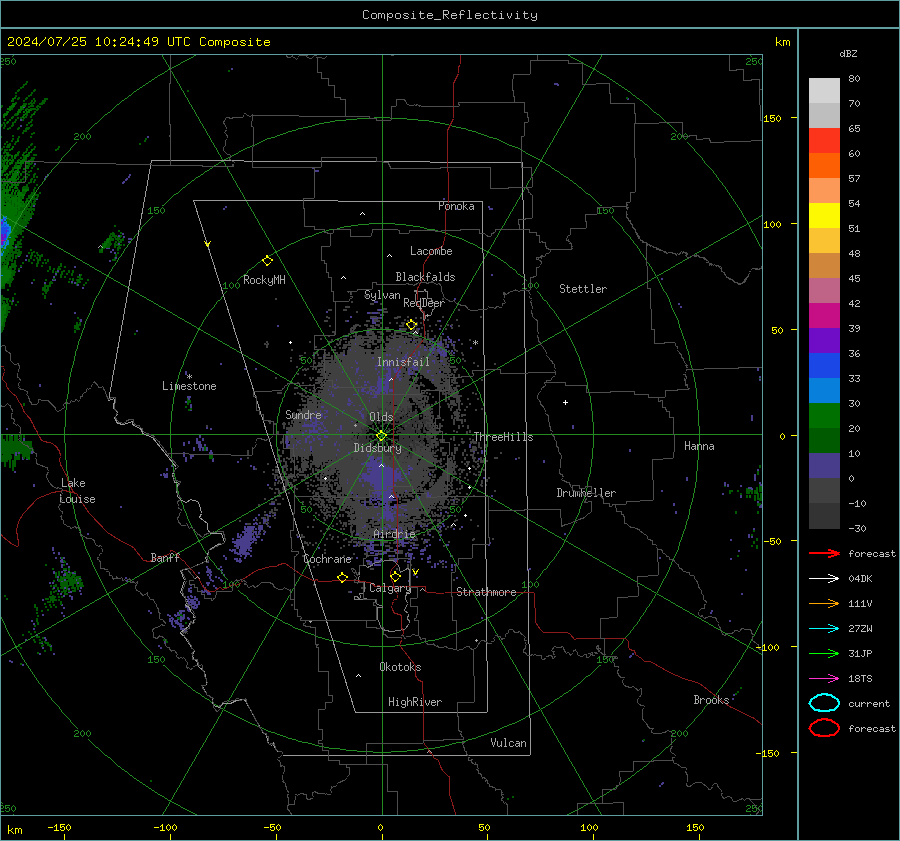Image resolution: width=900 pixels, height=841 pixels.
Task: Click the white 04DK arrow icon
Action: (824, 579)
